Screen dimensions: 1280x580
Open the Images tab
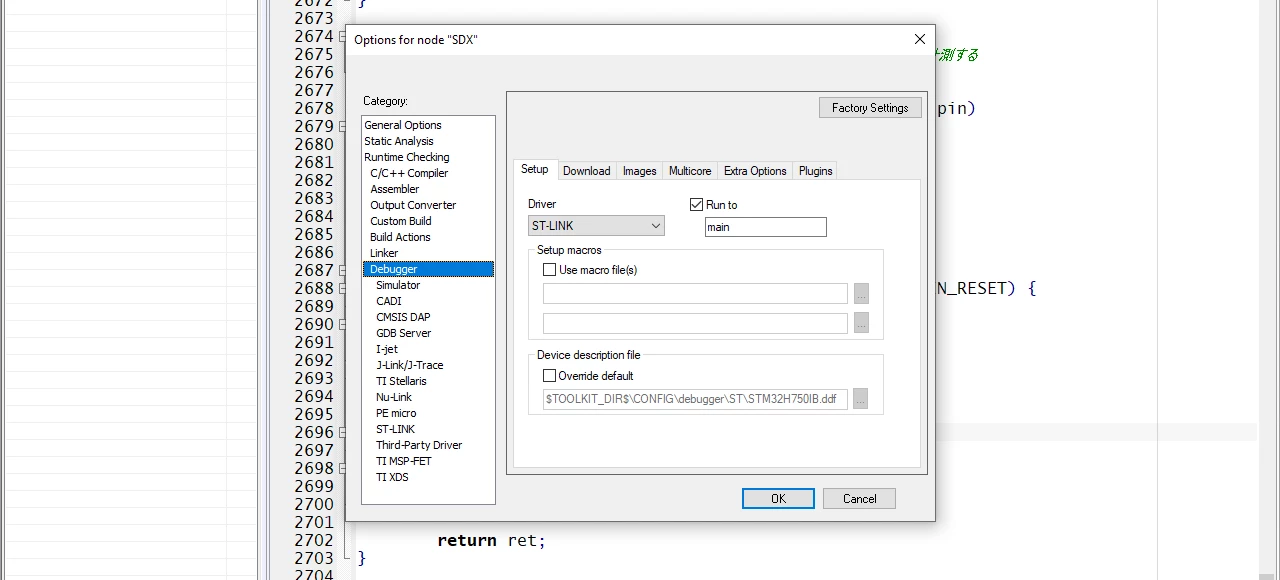(640, 171)
